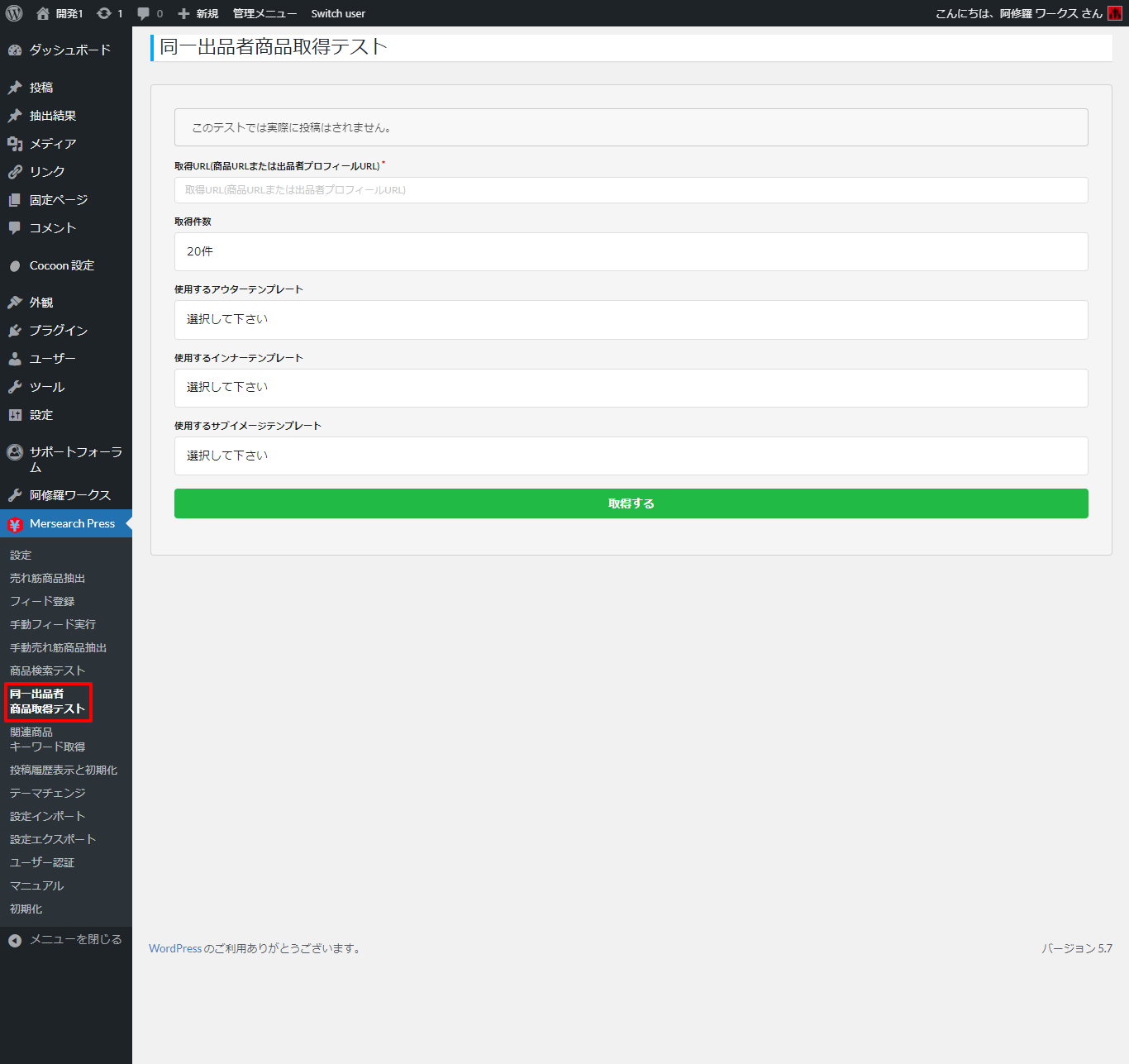Open the プラグイン plugins icon
The height and width of the screenshot is (1064, 1129).
click(15, 331)
